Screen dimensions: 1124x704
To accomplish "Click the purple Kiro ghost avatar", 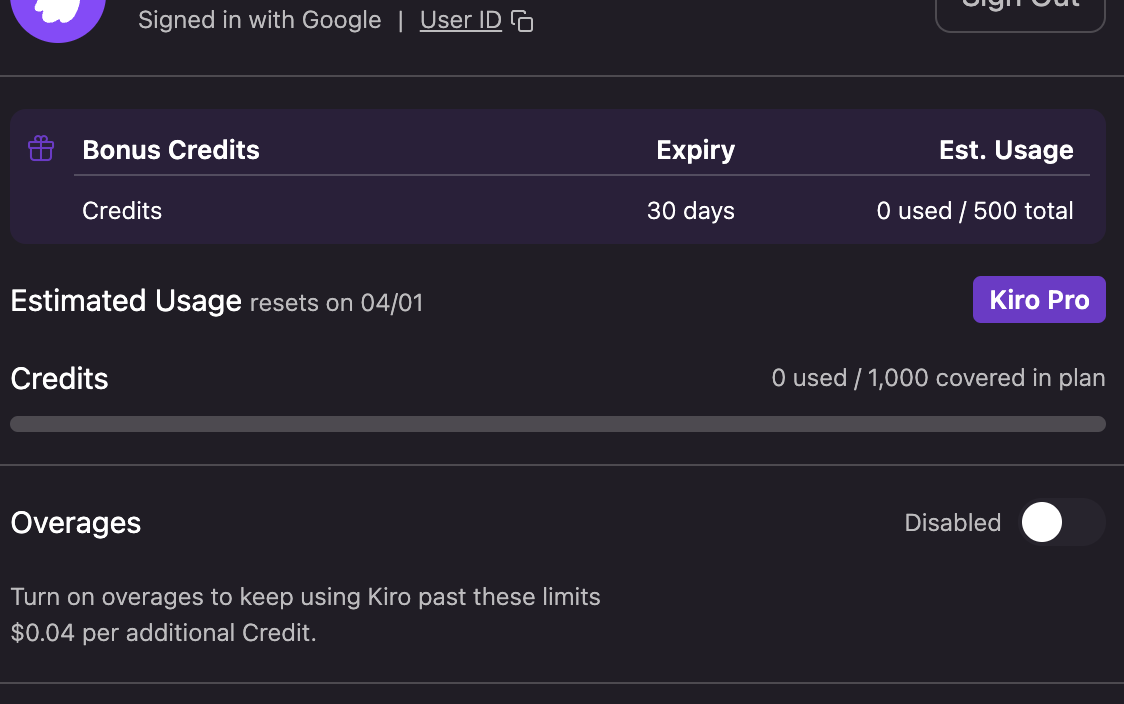I will pyautogui.click(x=62, y=14).
